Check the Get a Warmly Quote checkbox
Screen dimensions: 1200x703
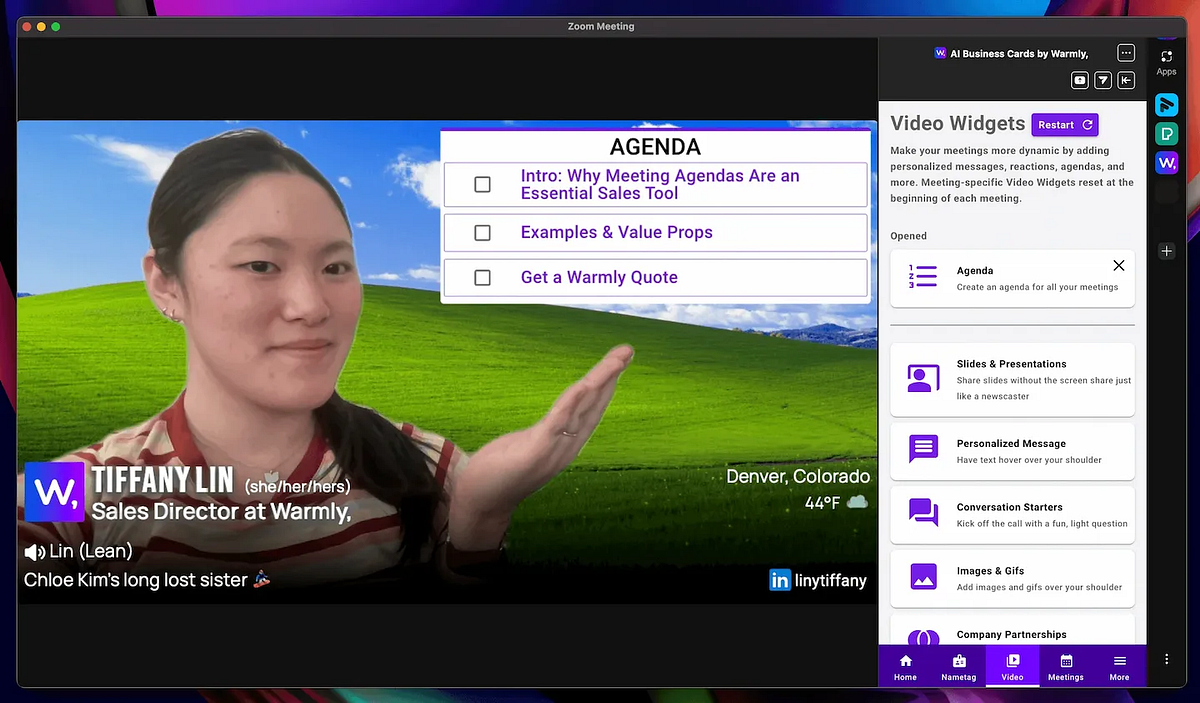click(482, 277)
